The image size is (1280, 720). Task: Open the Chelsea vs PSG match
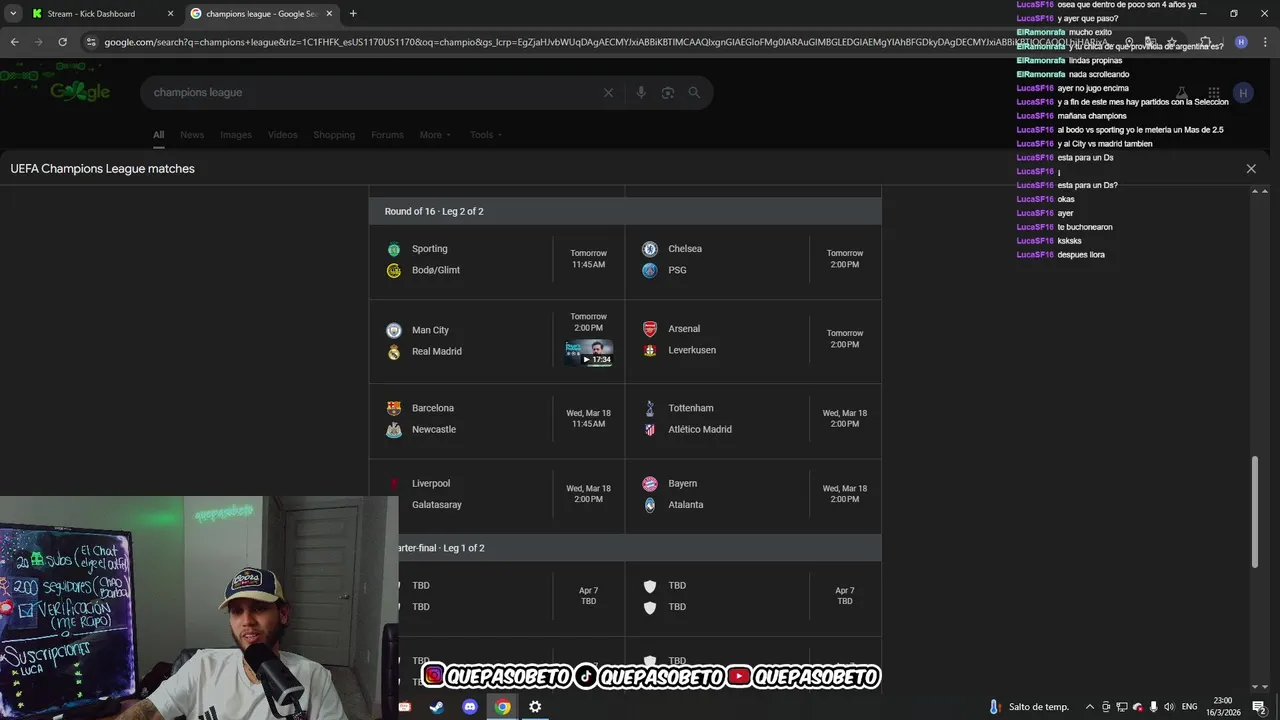(753, 260)
